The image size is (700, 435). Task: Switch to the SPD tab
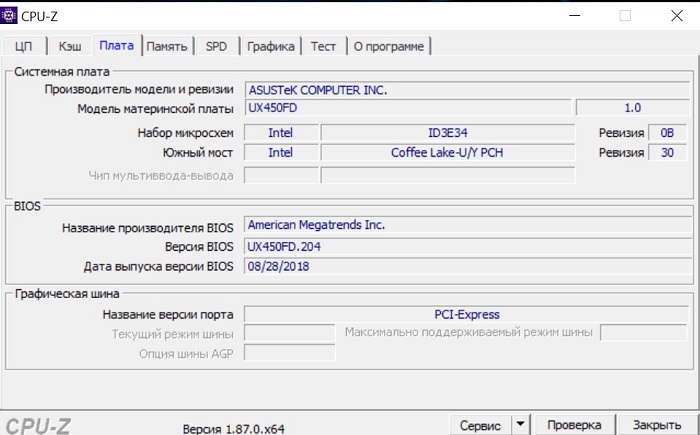coord(217,46)
